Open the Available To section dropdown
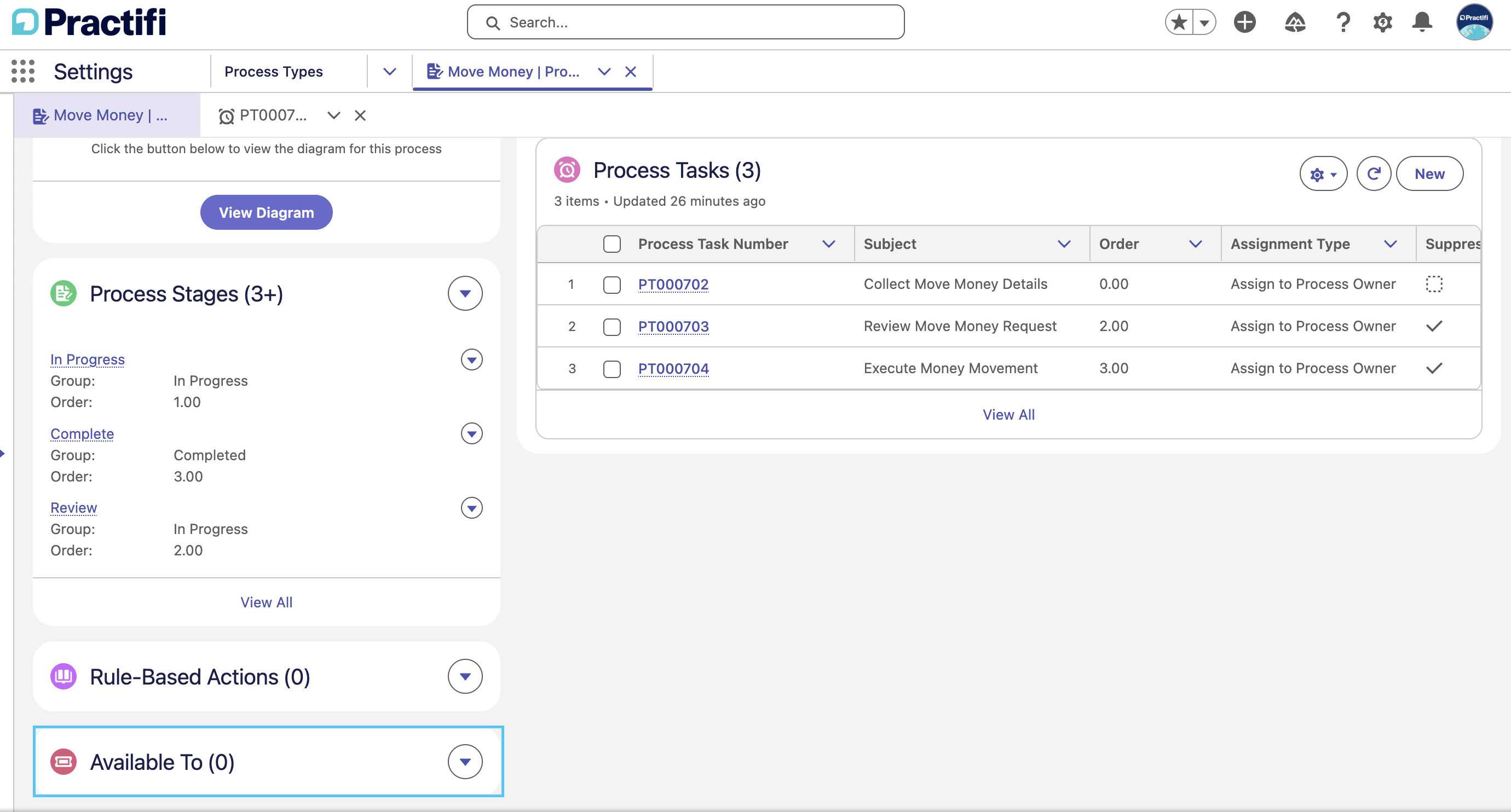The width and height of the screenshot is (1511, 812). 465,762
